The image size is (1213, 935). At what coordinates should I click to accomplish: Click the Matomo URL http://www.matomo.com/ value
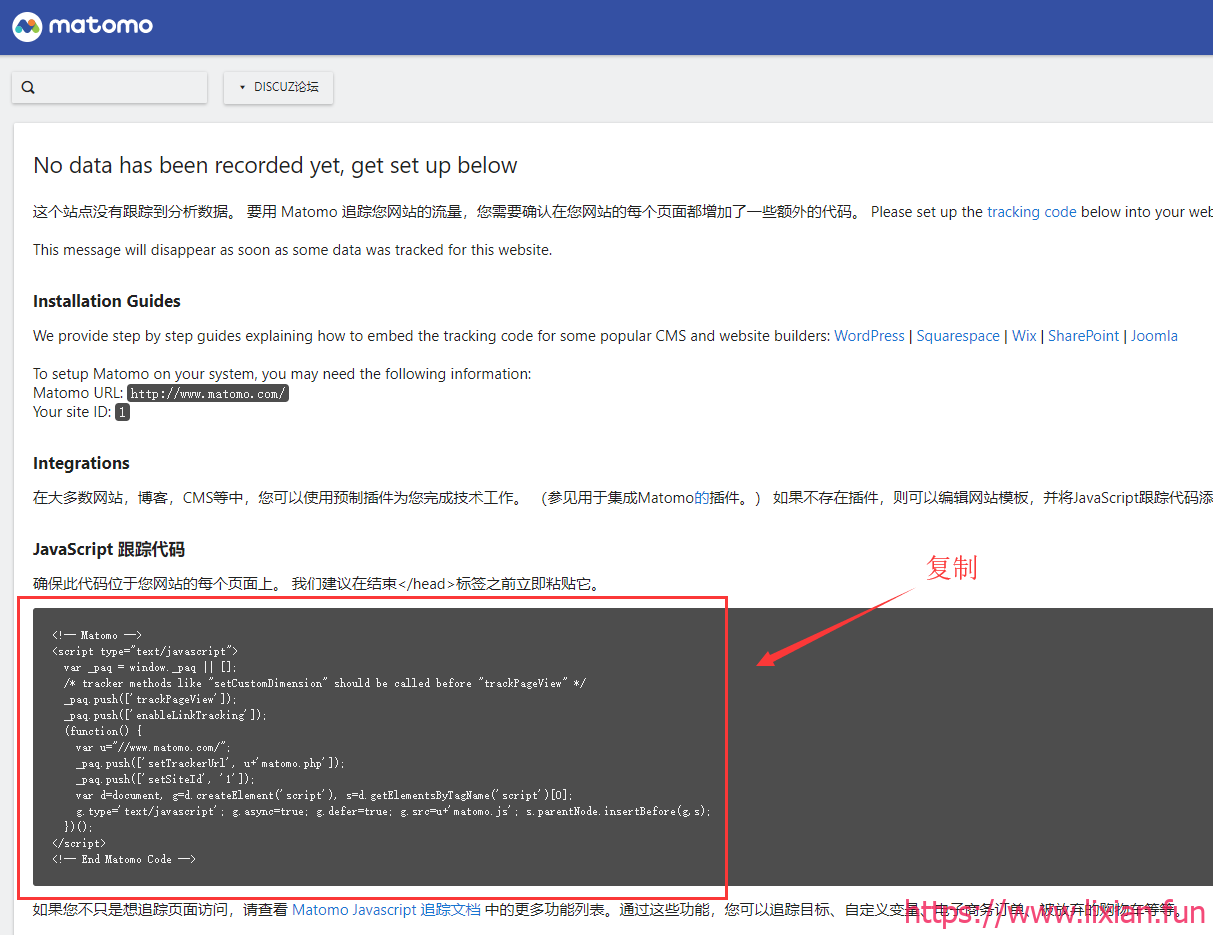[x=208, y=393]
